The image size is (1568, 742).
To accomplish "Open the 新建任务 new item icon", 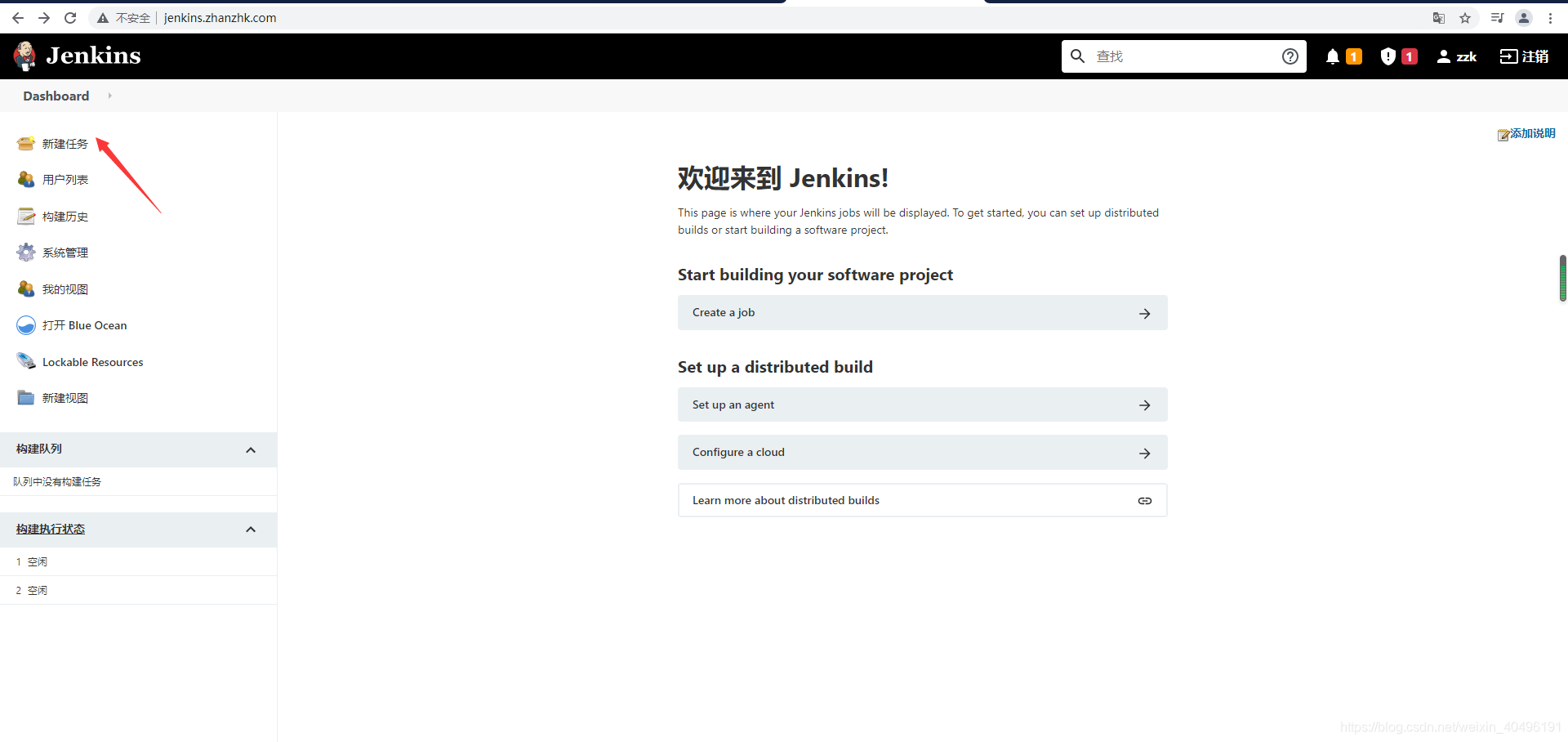I will 26,144.
